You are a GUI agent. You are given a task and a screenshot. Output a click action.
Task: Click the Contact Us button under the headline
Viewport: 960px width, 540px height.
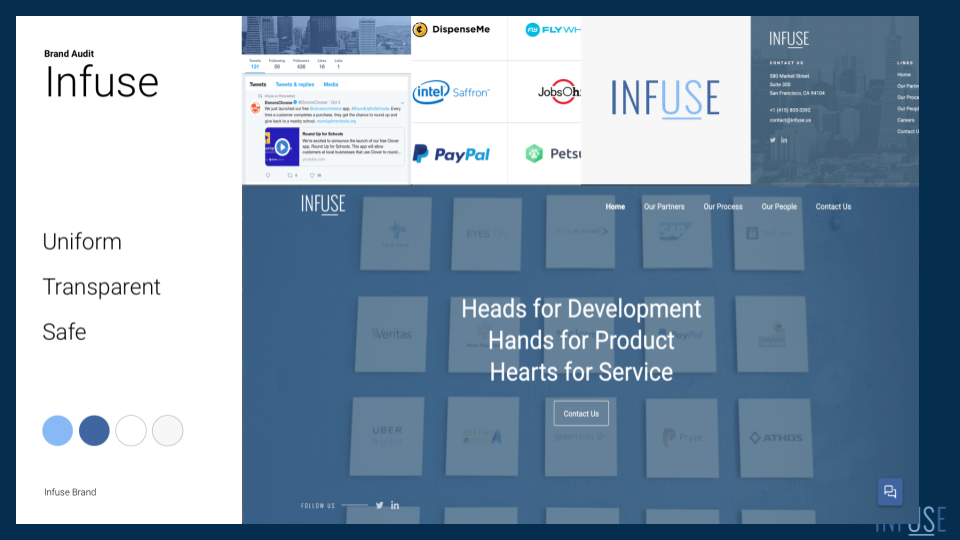click(581, 413)
